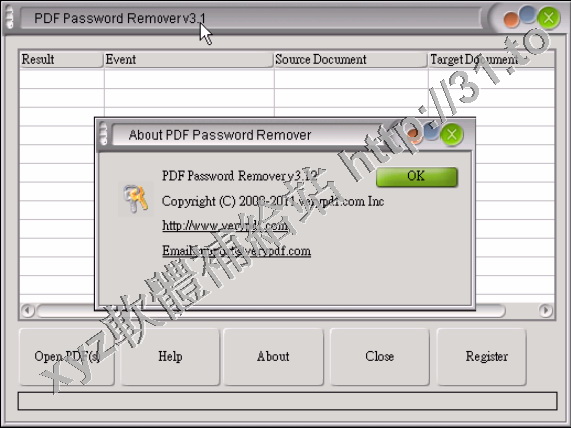Click the grip handle left of About title

point(103,133)
